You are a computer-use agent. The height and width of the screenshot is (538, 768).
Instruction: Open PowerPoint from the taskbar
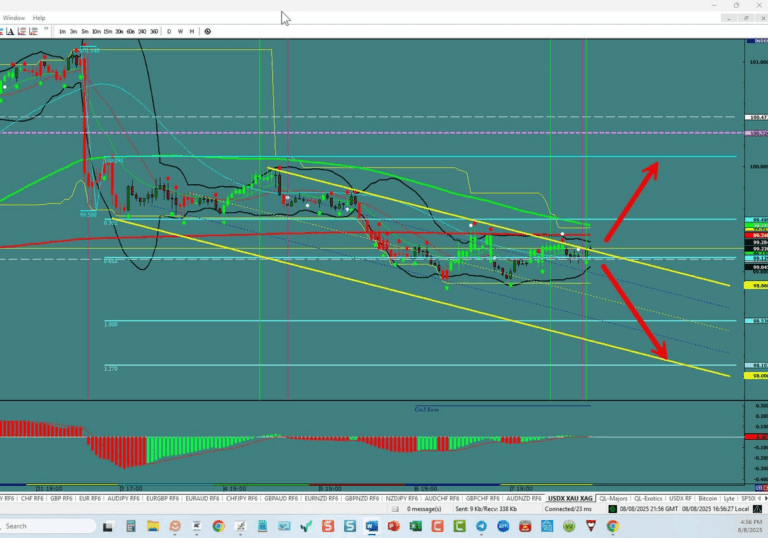[394, 526]
